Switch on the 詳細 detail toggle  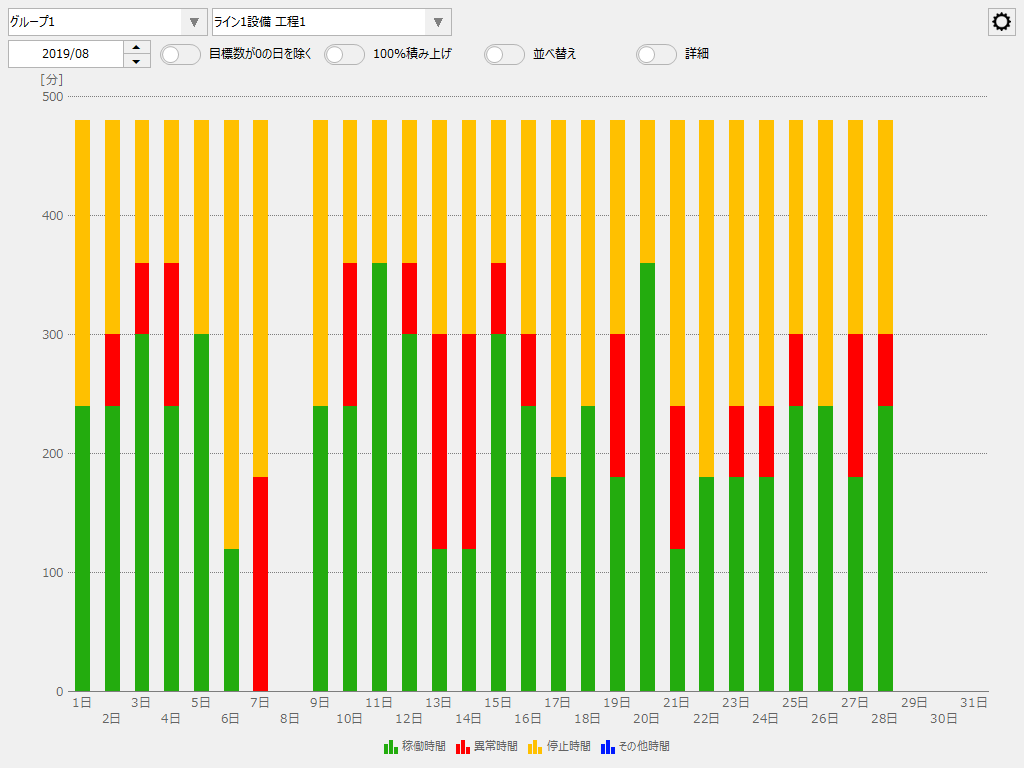point(656,54)
